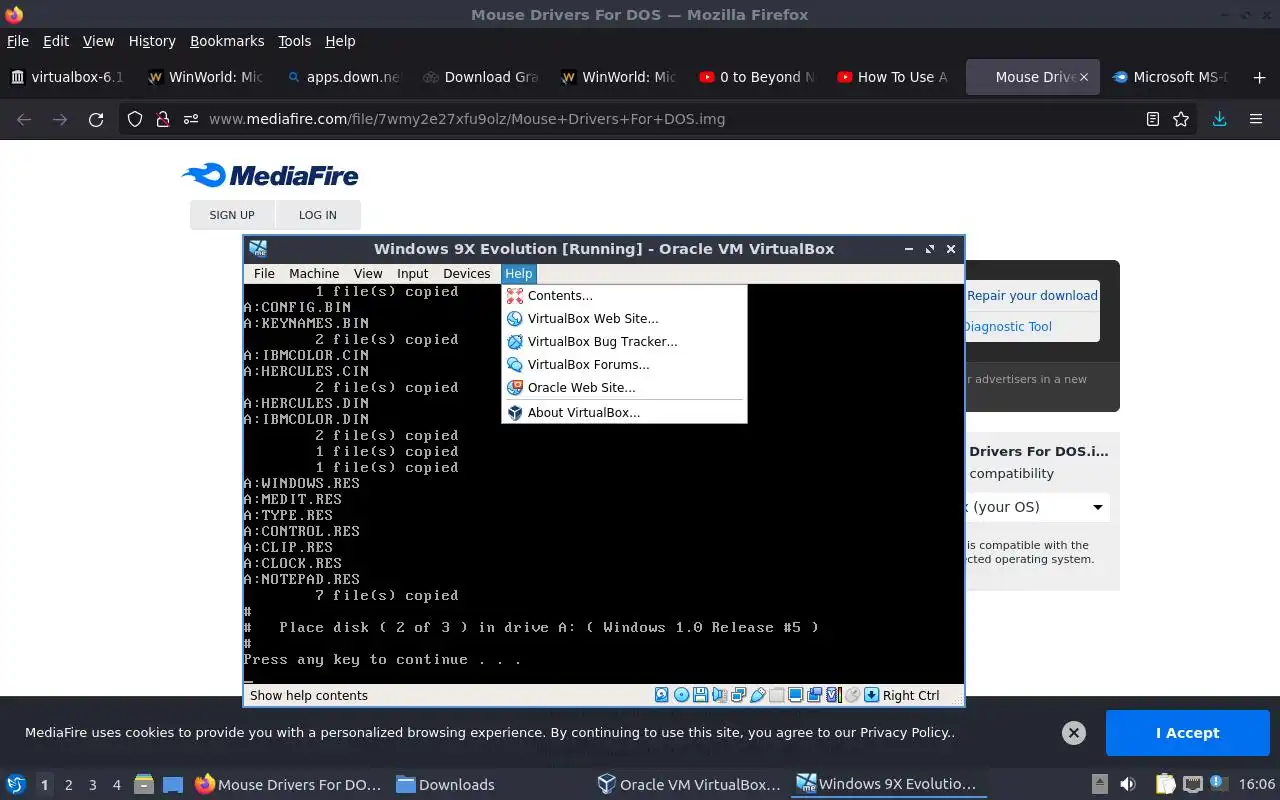Open Firefox History menu
Viewport: 1280px width, 800px height.
pyautogui.click(x=152, y=41)
